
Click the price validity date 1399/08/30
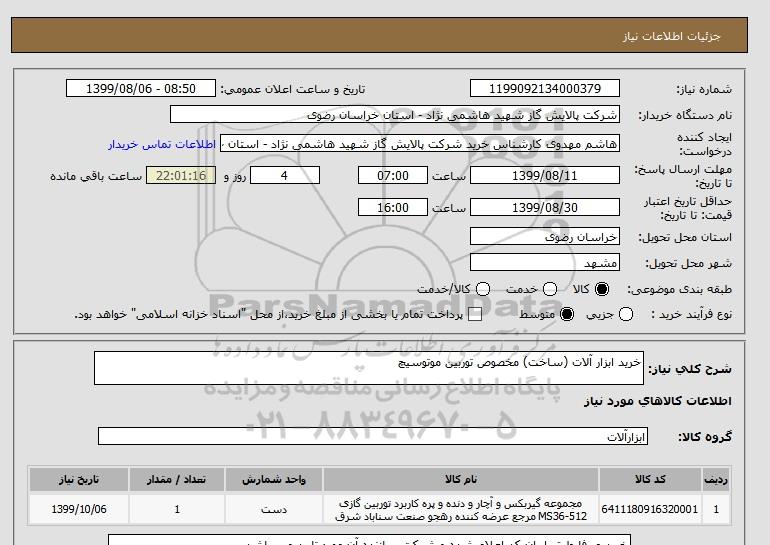[545, 207]
